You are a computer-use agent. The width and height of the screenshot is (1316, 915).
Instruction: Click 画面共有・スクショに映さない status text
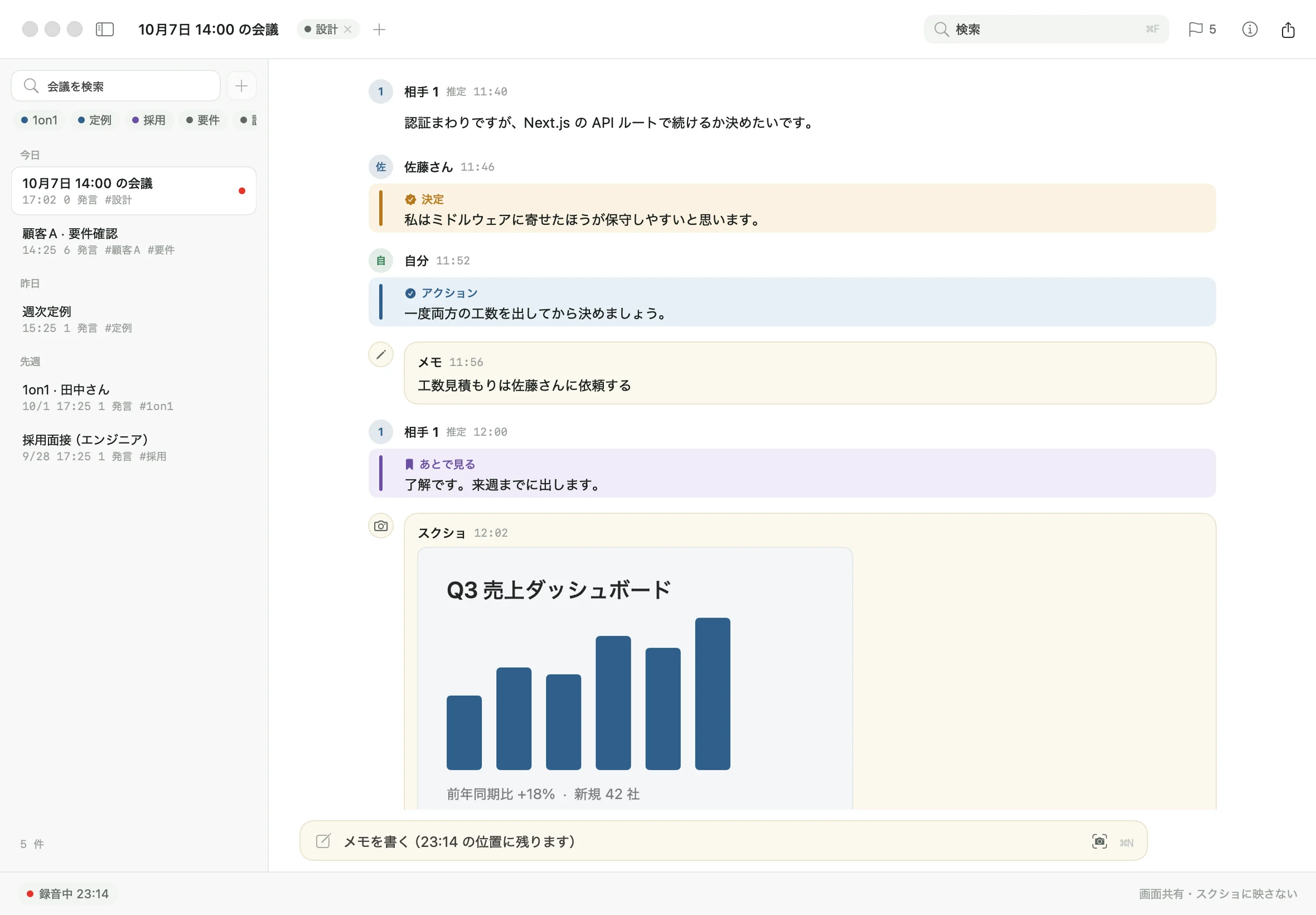(x=1217, y=894)
